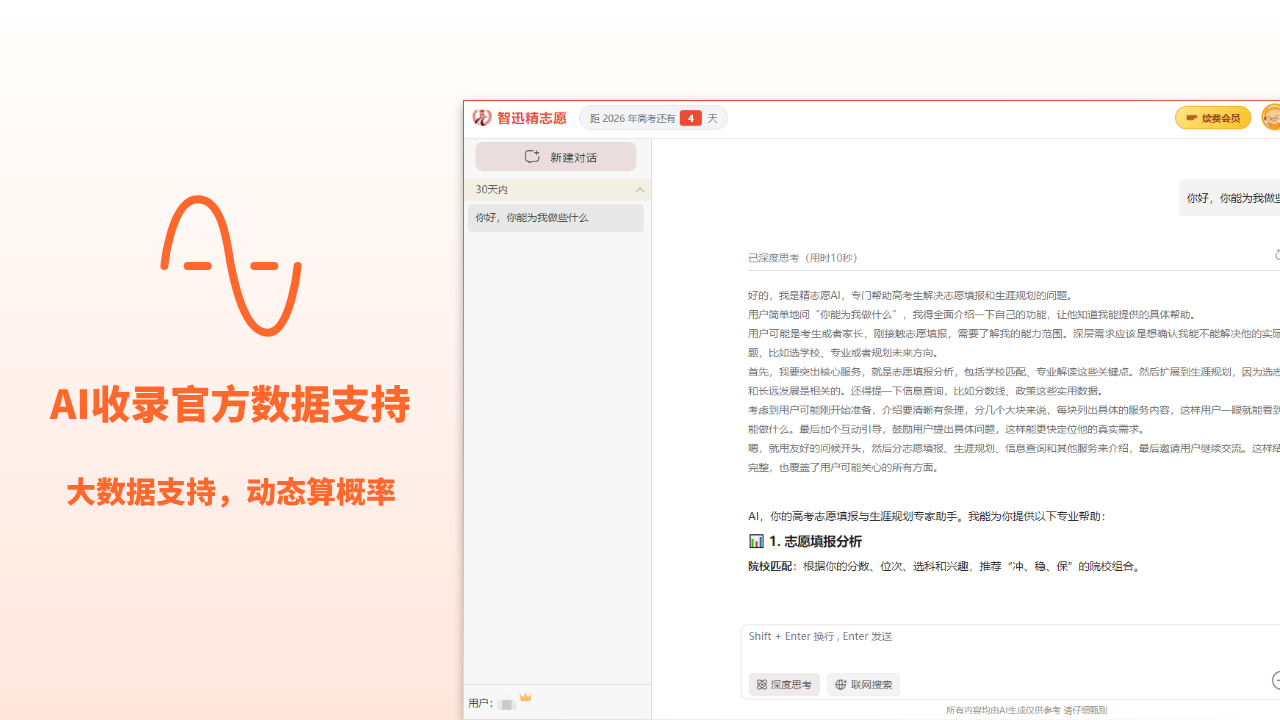This screenshot has height=720, width=1280.
Task: Open the user avatar in the header
Action: [x=1271, y=118]
